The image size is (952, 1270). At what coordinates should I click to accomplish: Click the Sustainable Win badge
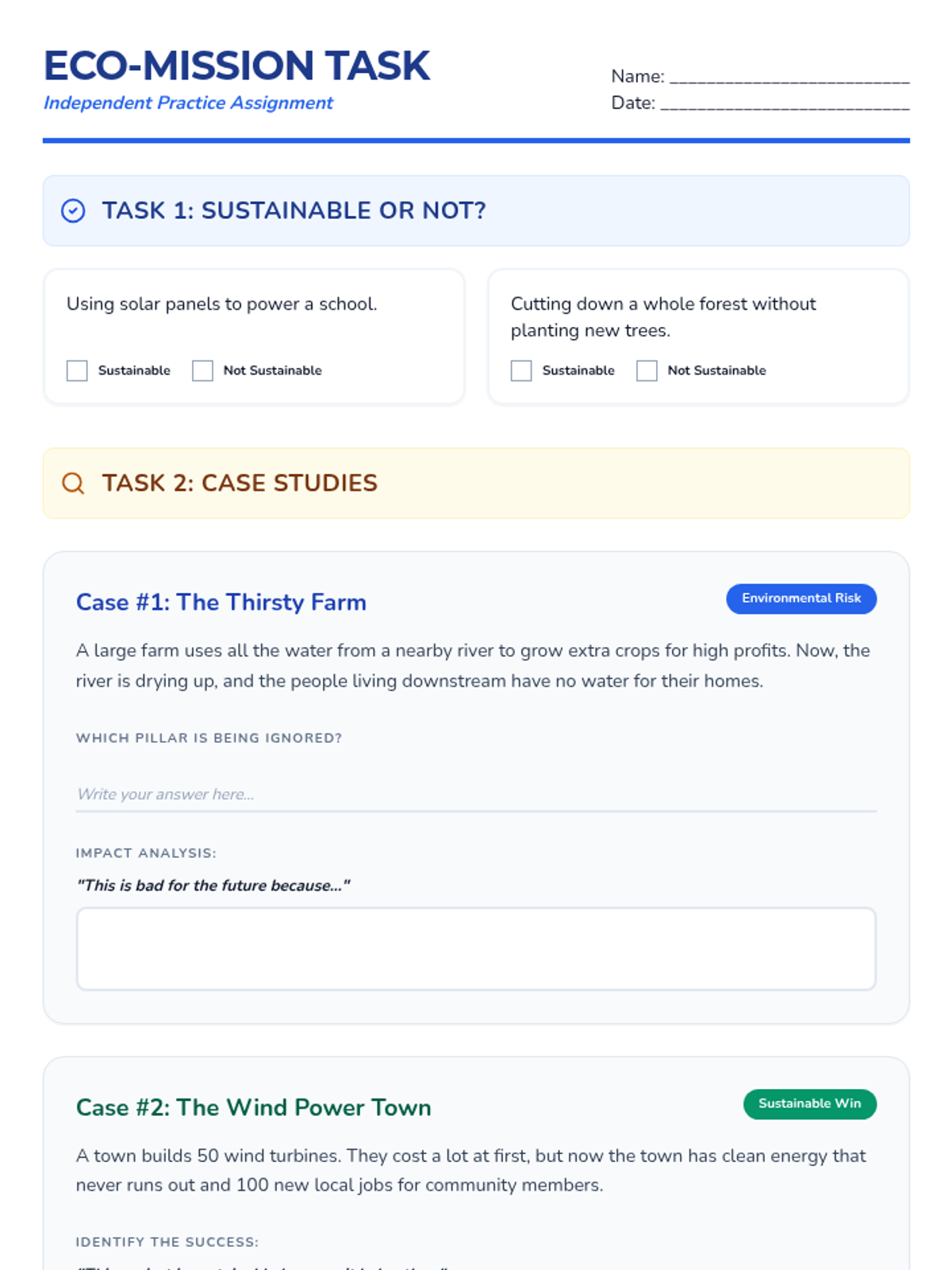click(809, 1104)
